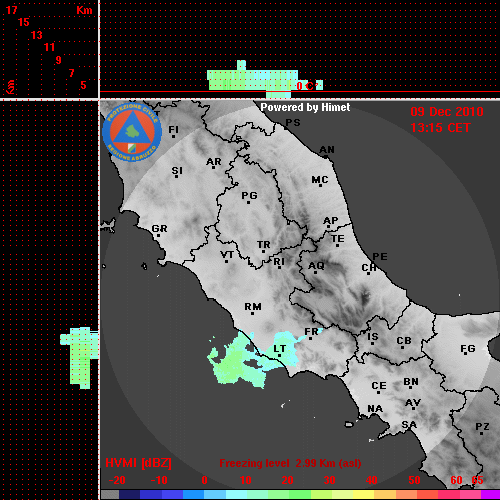Click the gray swatch at the color bar start
This screenshot has height=500, width=500.
110,495
